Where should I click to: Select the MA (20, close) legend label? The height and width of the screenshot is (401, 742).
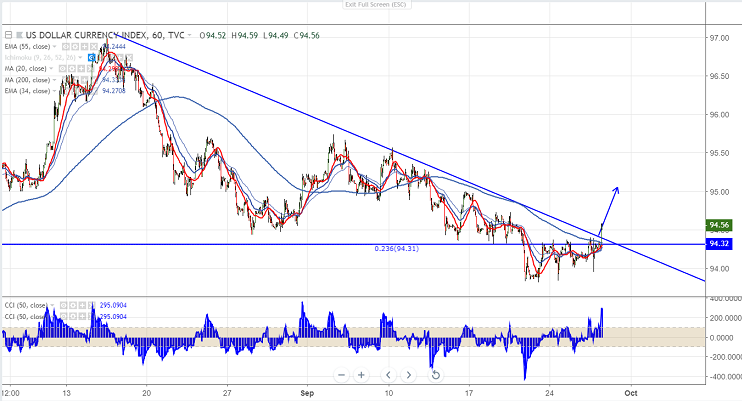coord(26,69)
